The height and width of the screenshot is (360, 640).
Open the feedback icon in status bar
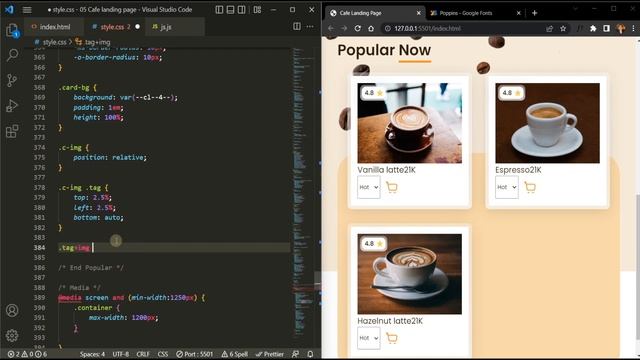coord(295,354)
